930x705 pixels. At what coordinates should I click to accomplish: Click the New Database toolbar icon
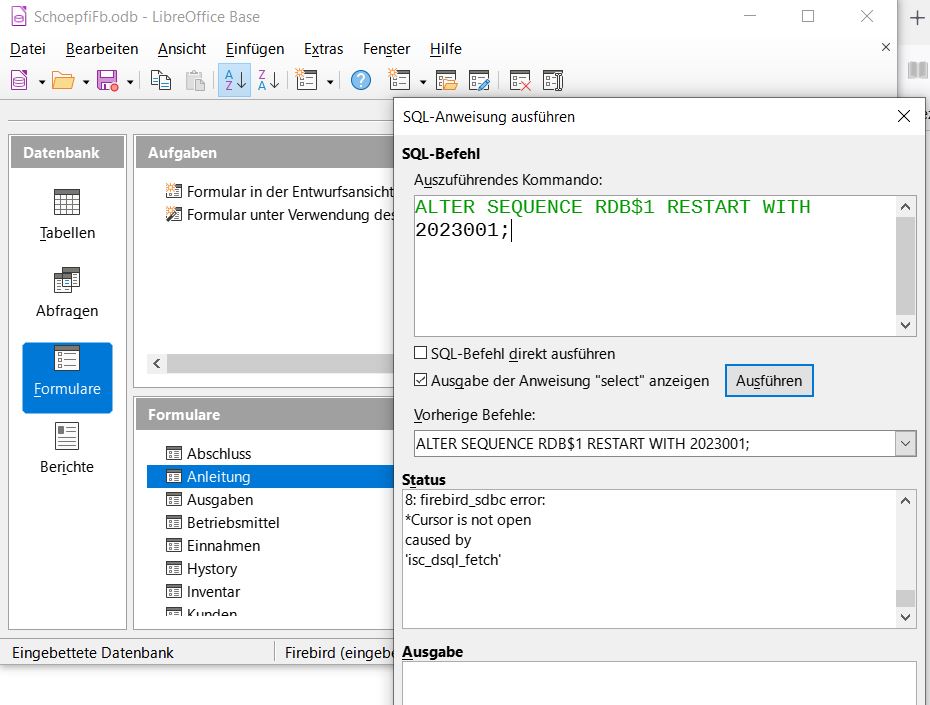pos(20,80)
